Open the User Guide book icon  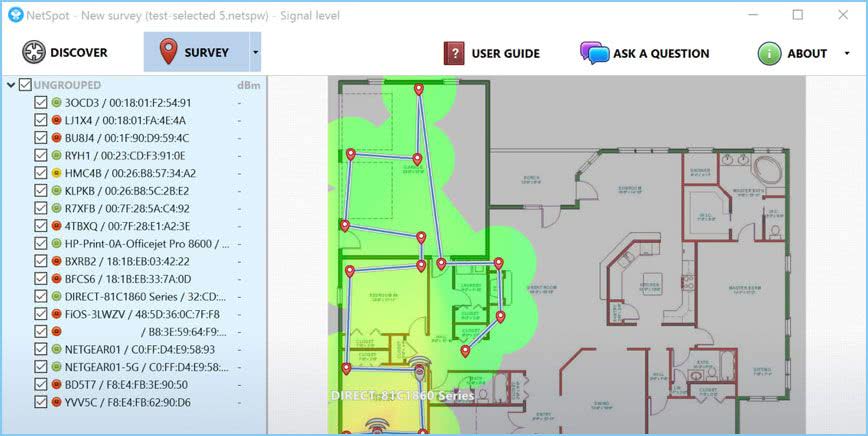(454, 53)
